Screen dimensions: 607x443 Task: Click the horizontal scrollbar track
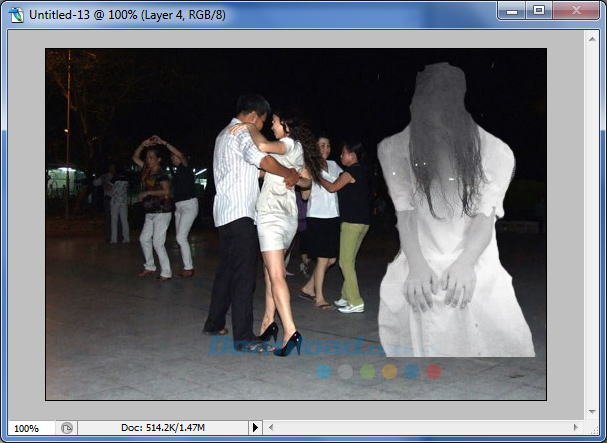420,427
